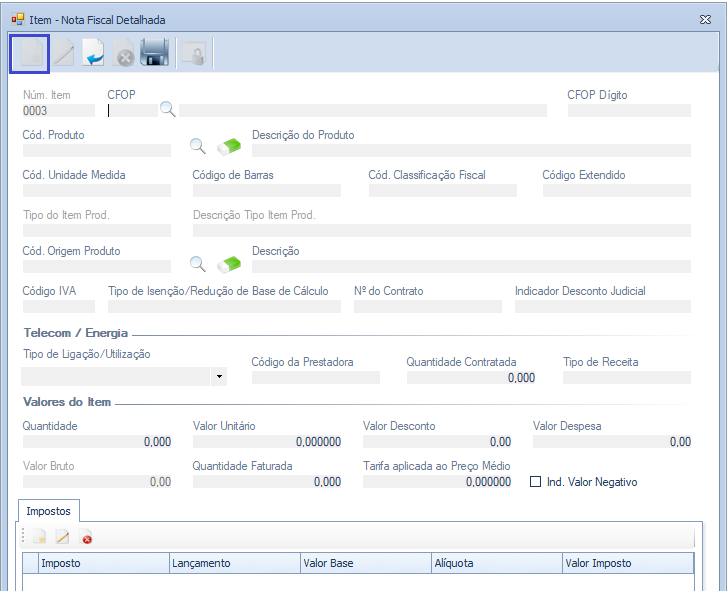Click the Lançamento column header
The image size is (727, 591).
point(235,563)
